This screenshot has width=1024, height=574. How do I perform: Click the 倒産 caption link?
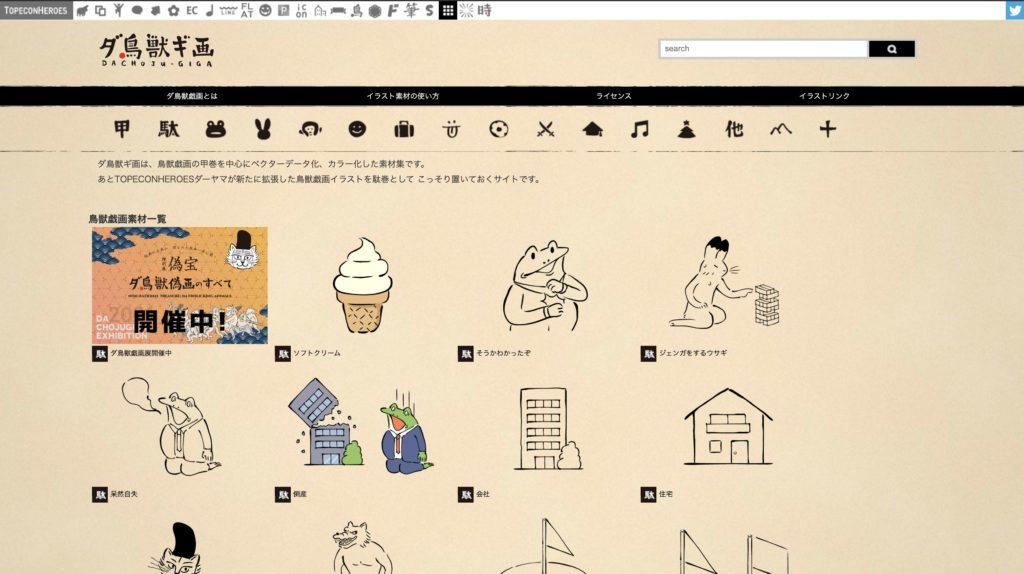(x=300, y=494)
